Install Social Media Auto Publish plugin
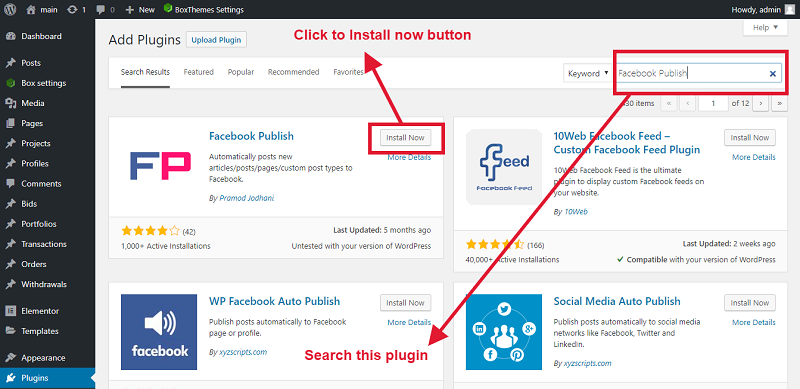800x389 pixels. (x=750, y=303)
